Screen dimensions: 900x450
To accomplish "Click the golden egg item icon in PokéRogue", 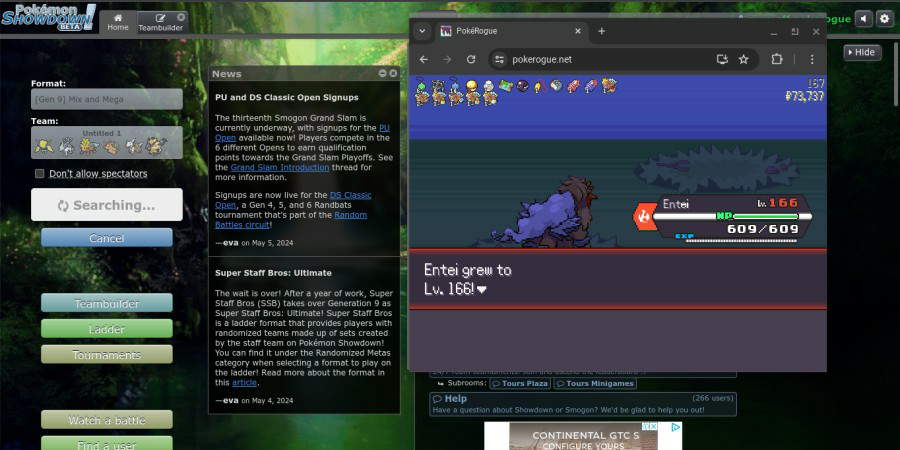I will pos(472,86).
